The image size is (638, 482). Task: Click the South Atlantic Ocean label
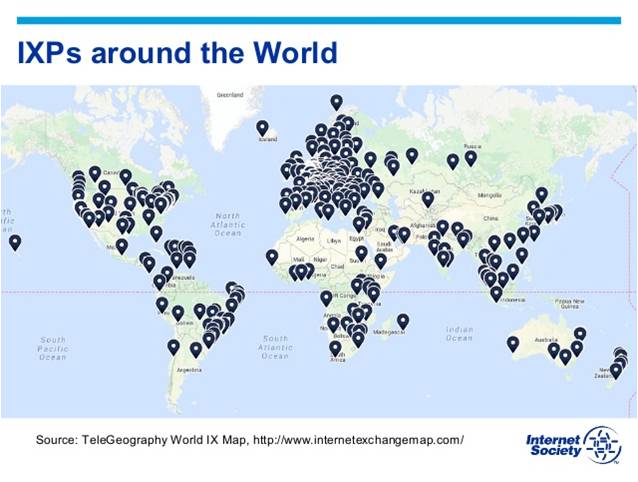pyautogui.click(x=275, y=348)
